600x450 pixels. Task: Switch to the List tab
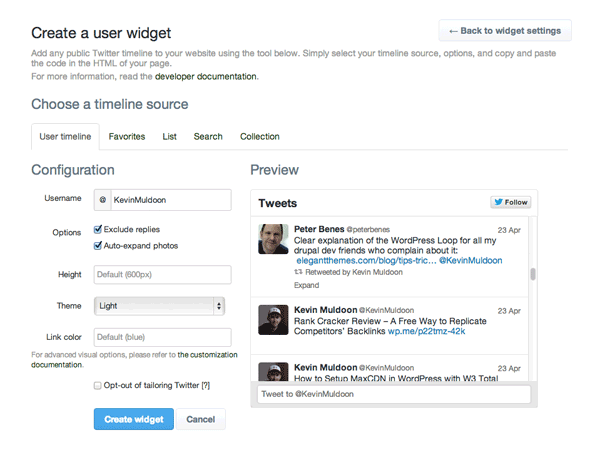tap(170, 137)
